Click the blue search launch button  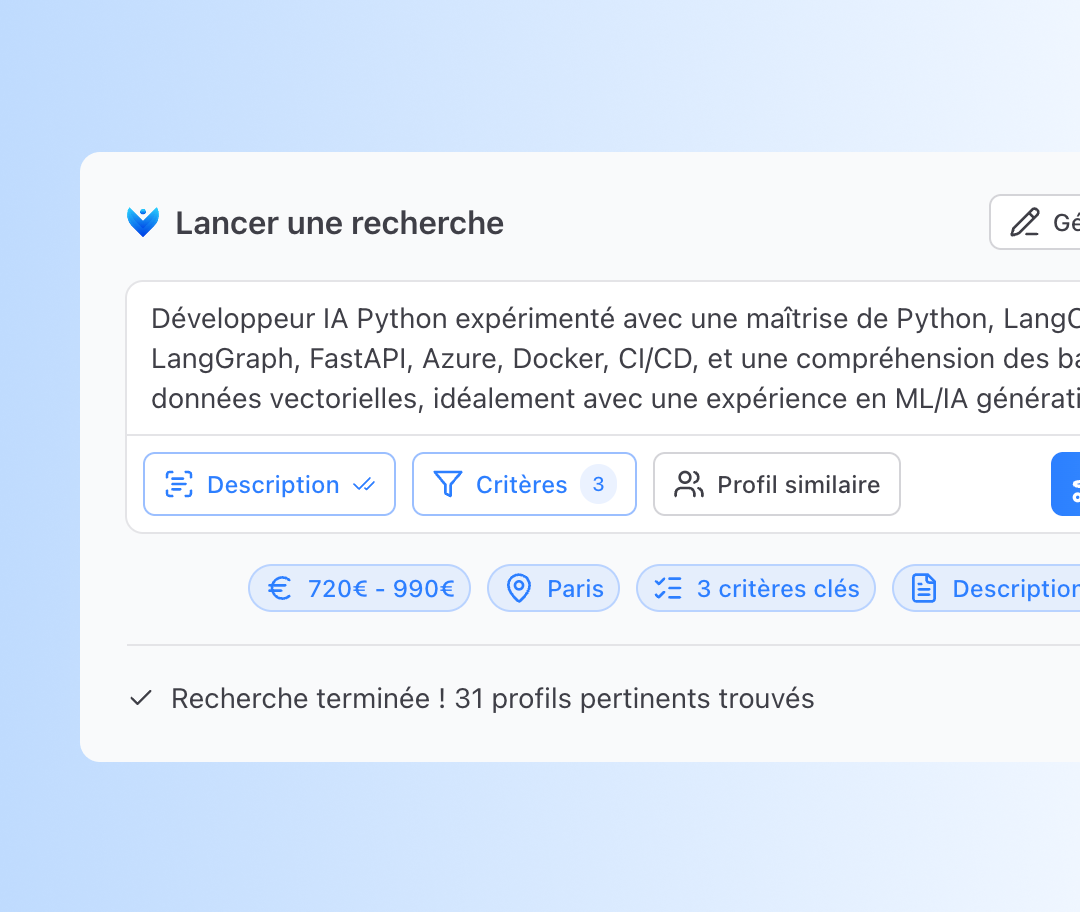pos(1068,485)
